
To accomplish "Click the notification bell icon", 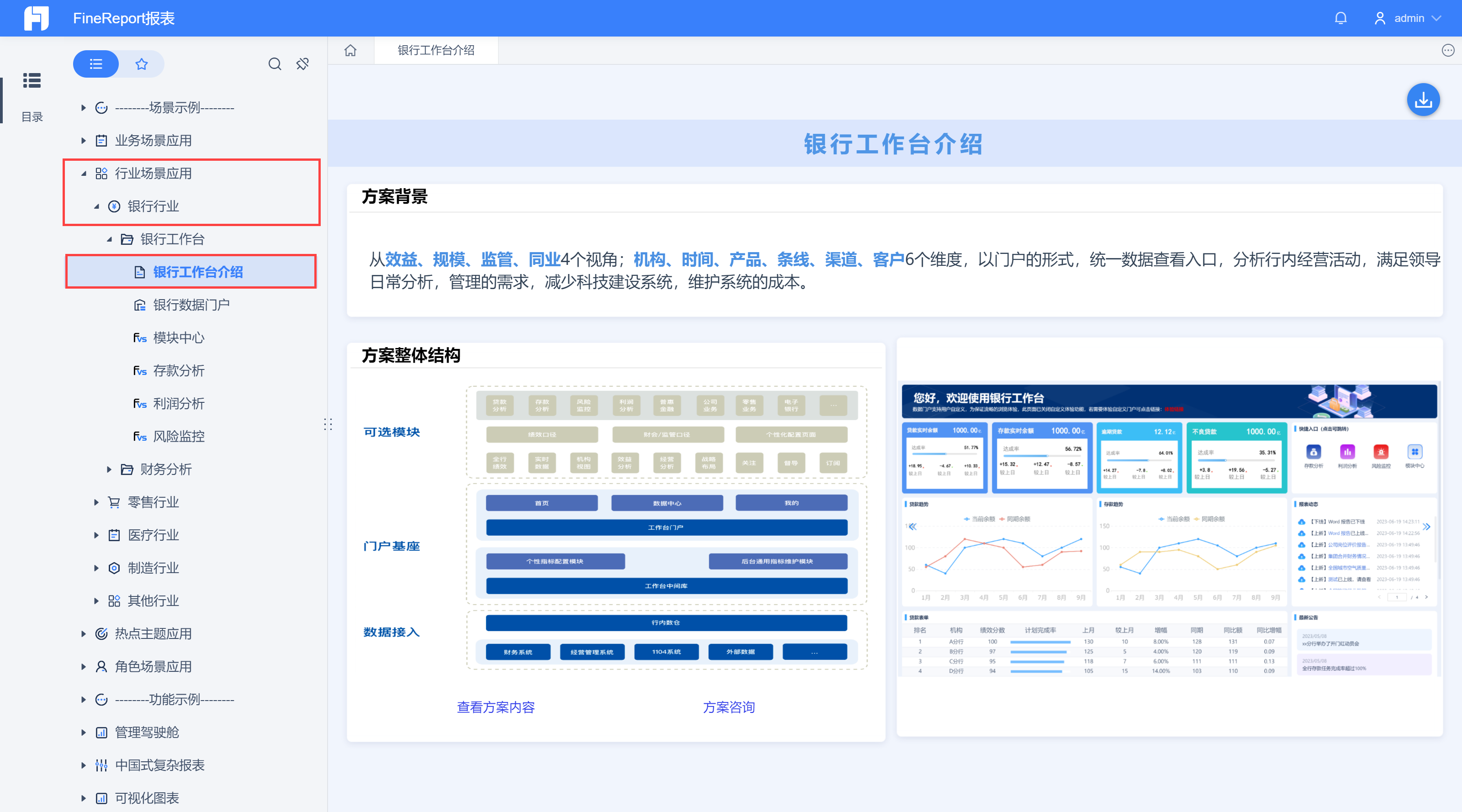I will (1340, 18).
